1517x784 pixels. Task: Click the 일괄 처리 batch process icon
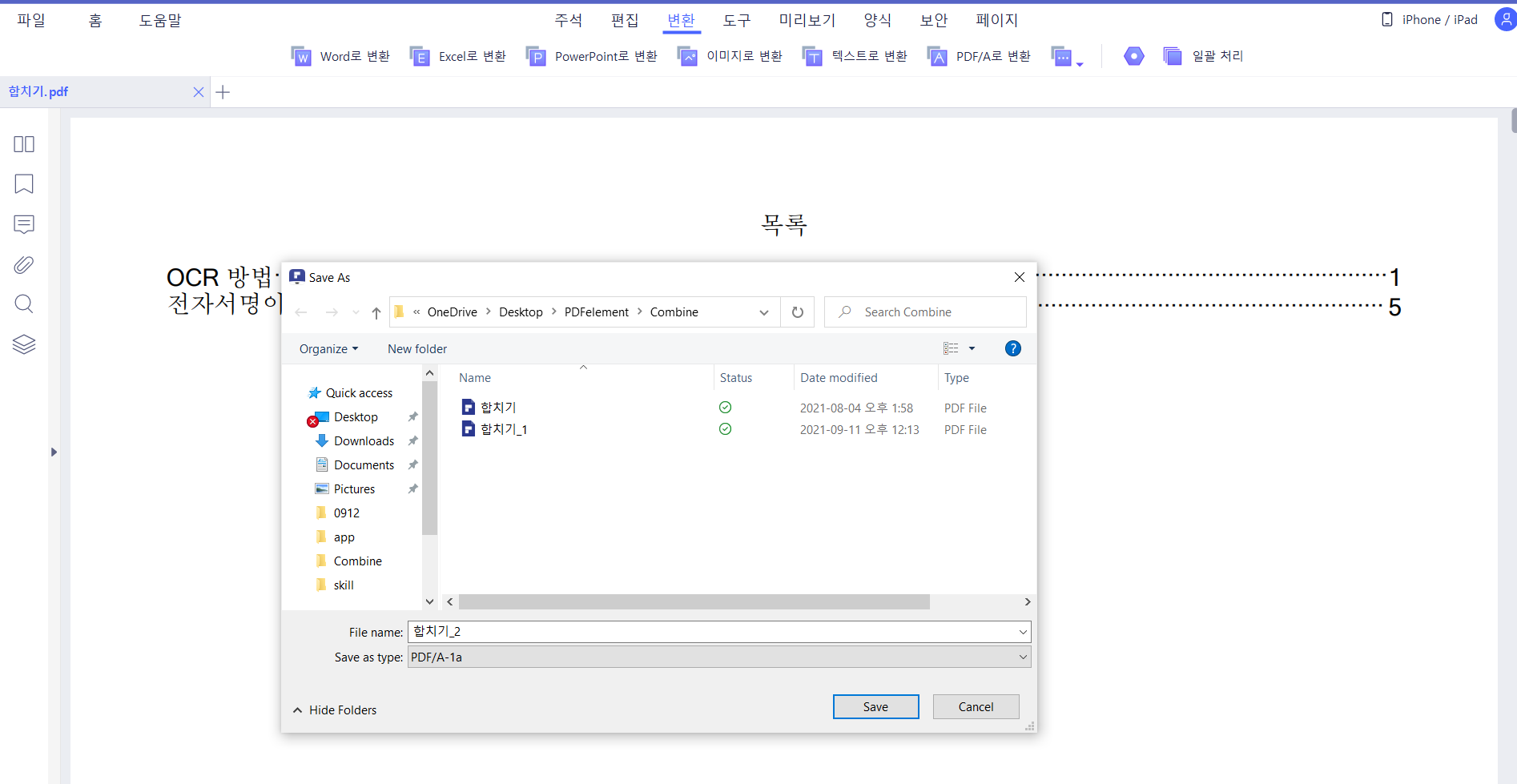pyautogui.click(x=1173, y=56)
